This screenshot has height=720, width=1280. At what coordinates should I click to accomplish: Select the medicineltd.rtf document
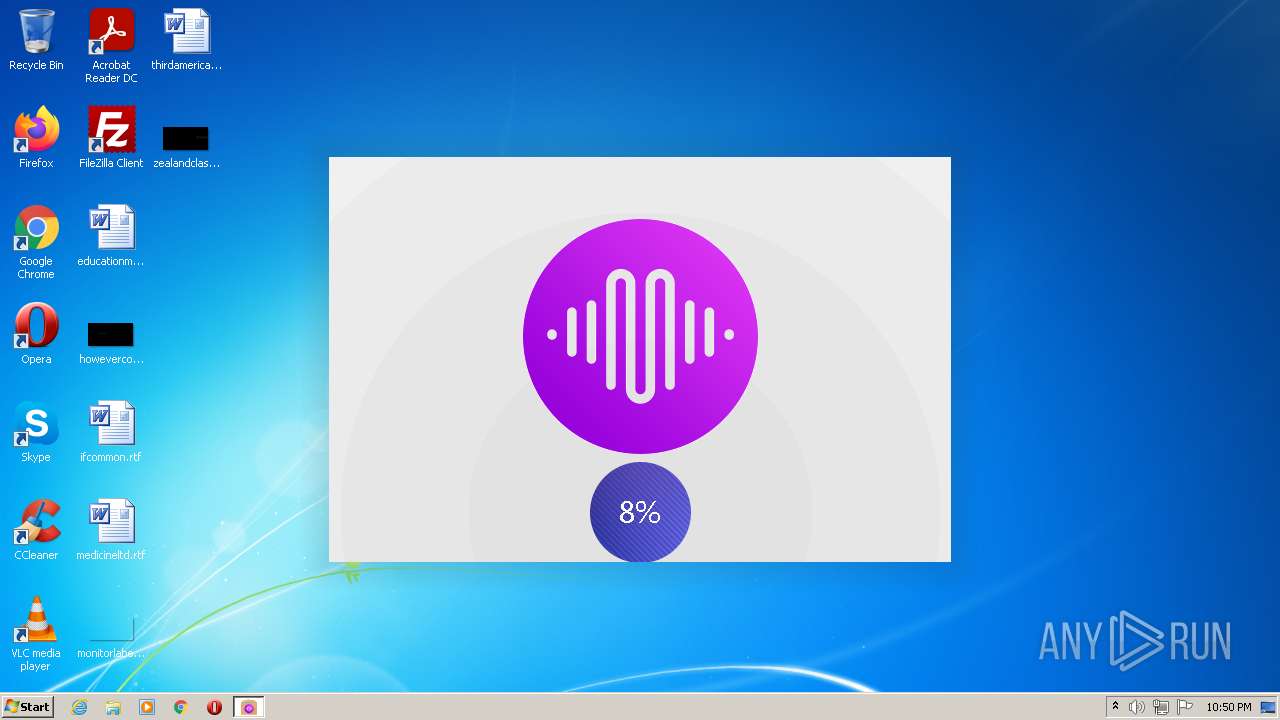pos(111,530)
